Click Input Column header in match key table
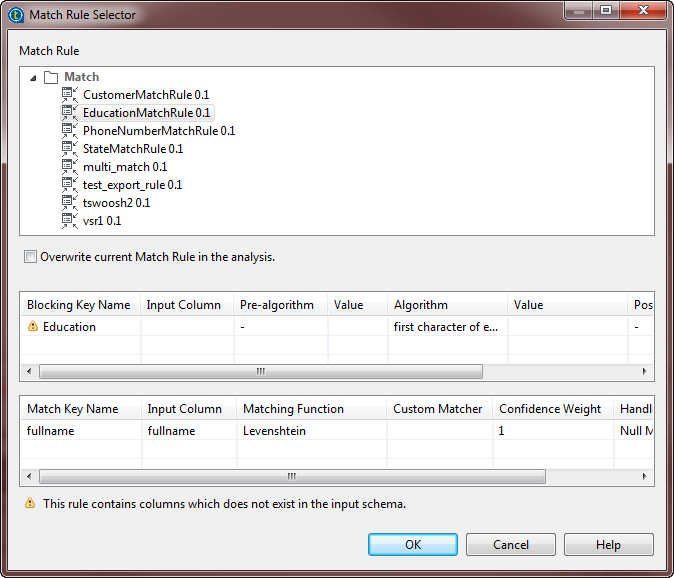Image resolution: width=674 pixels, height=578 pixels. (x=189, y=409)
